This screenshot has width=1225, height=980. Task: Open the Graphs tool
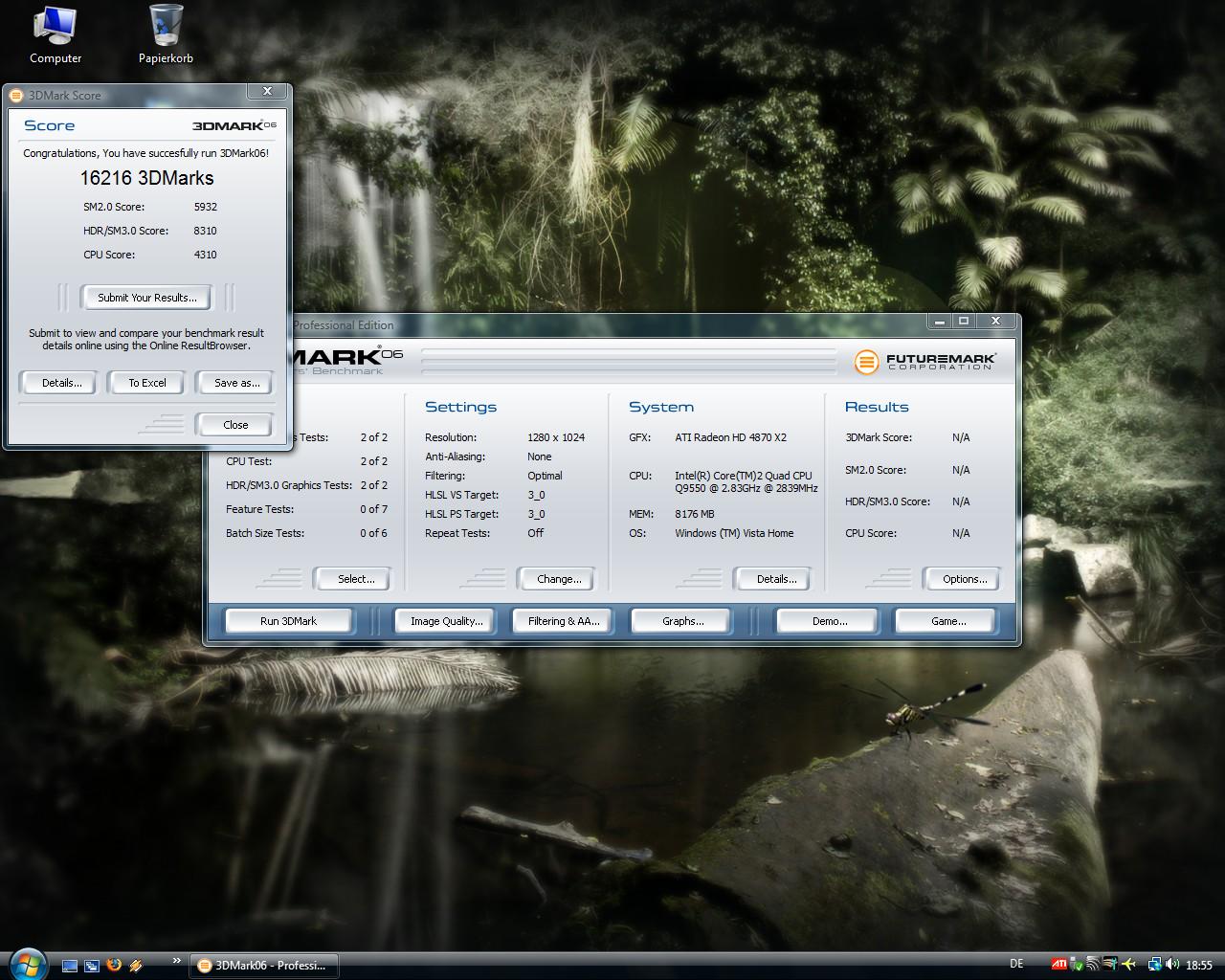[x=682, y=621]
